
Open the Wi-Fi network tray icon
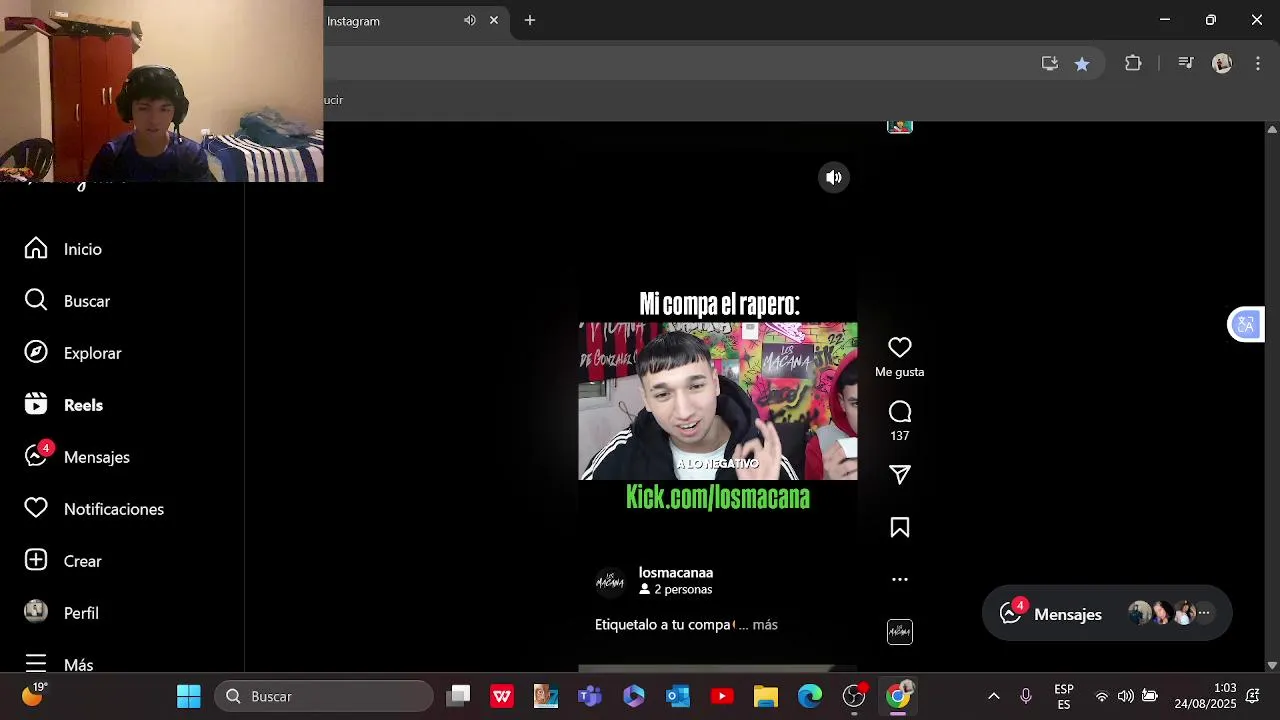[1102, 696]
